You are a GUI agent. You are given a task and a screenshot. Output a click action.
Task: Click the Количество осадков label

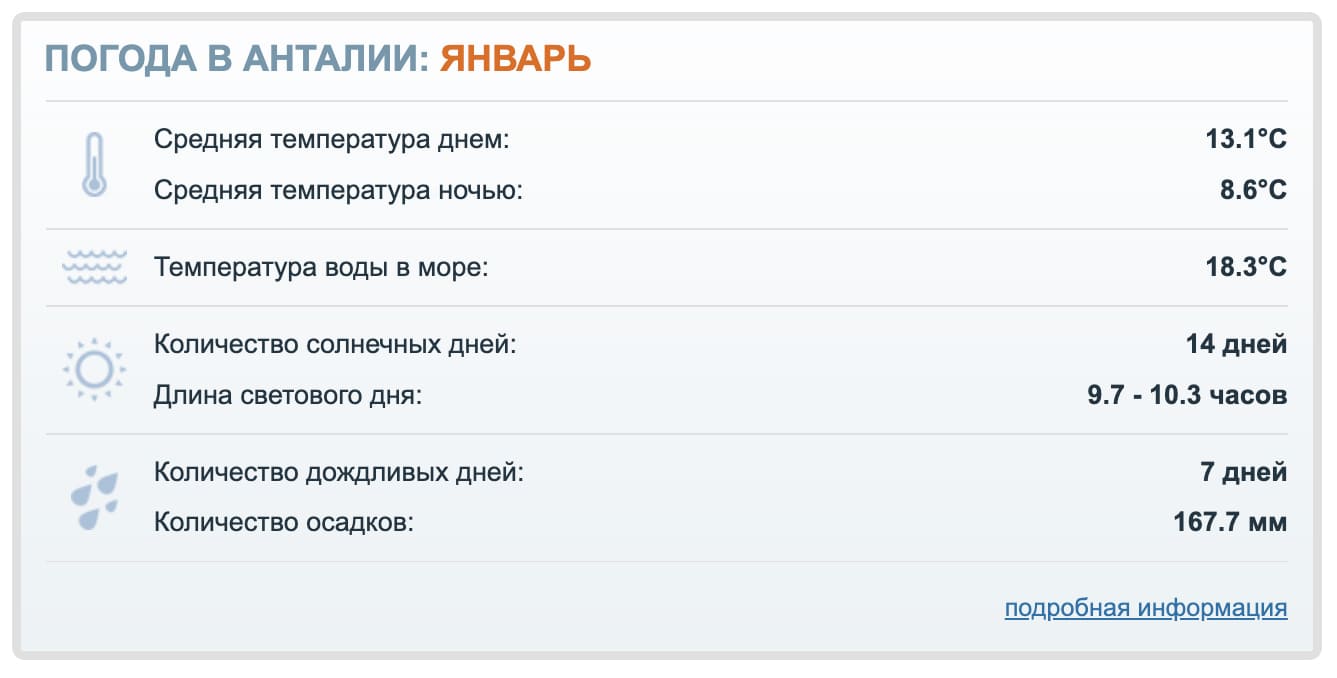pyautogui.click(x=285, y=520)
